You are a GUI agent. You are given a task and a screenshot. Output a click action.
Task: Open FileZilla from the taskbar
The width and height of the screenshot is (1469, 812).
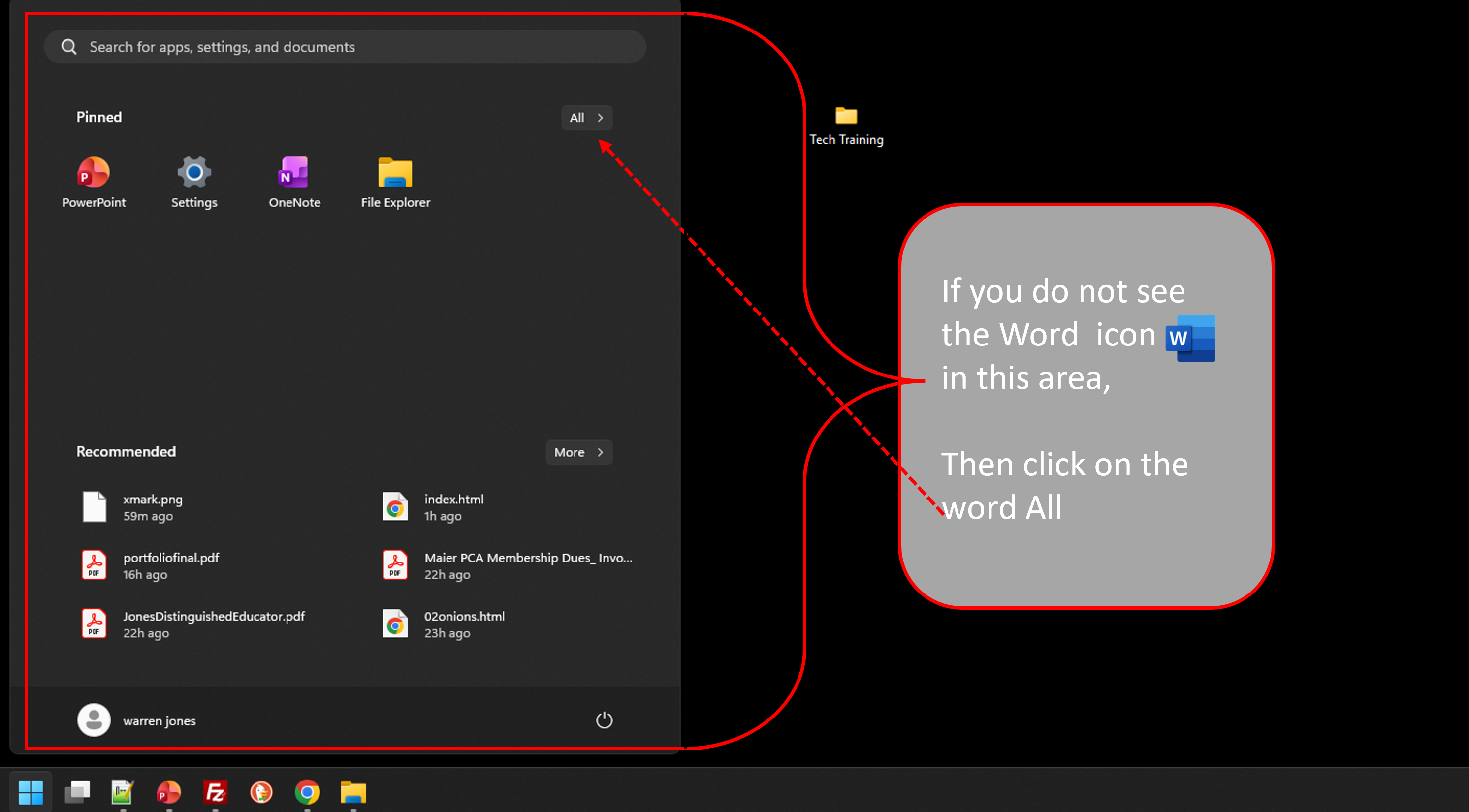tap(215, 791)
